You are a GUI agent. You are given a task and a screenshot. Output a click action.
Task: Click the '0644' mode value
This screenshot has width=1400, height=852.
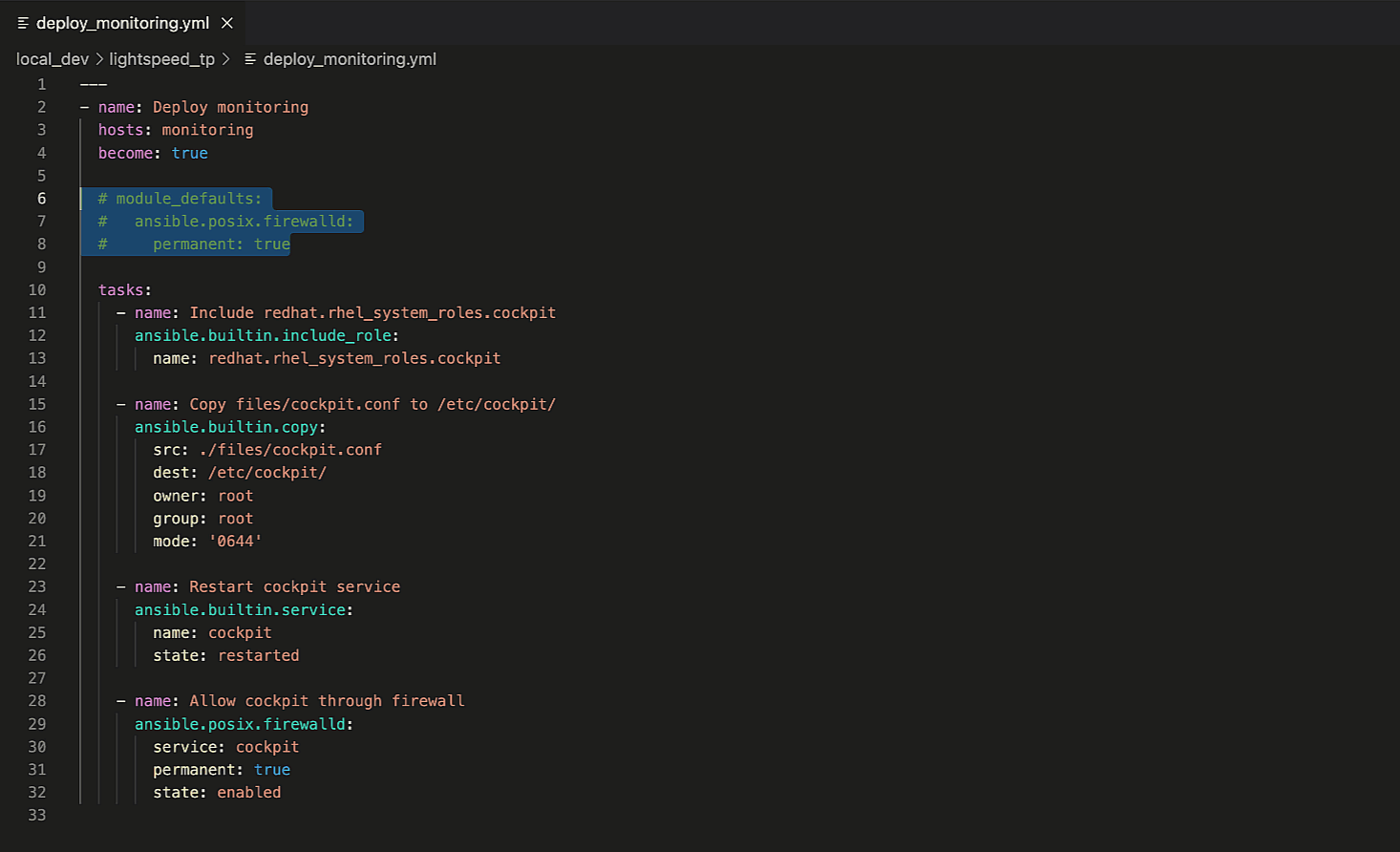tap(235, 542)
